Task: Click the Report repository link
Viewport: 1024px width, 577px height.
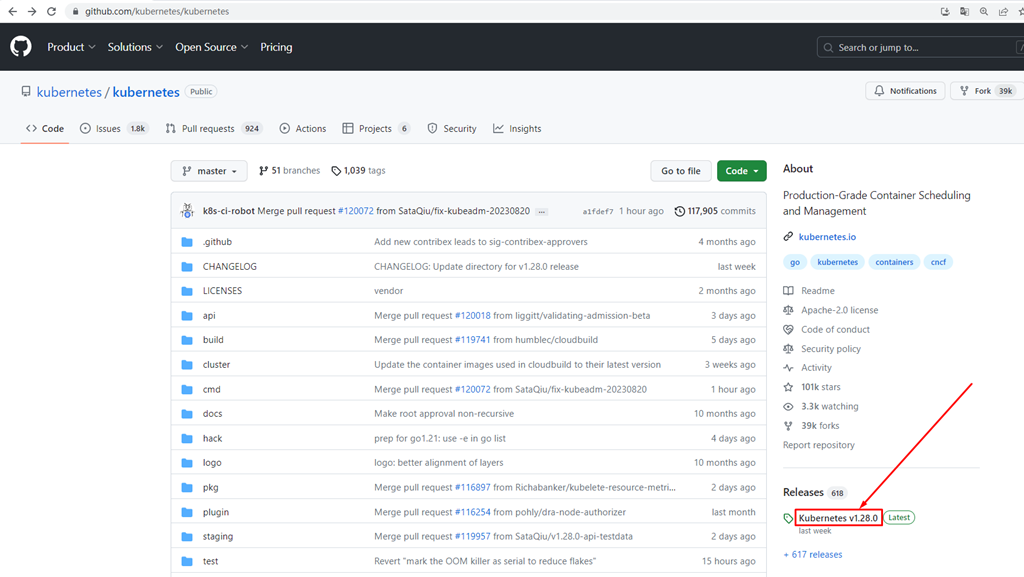Action: tap(818, 444)
